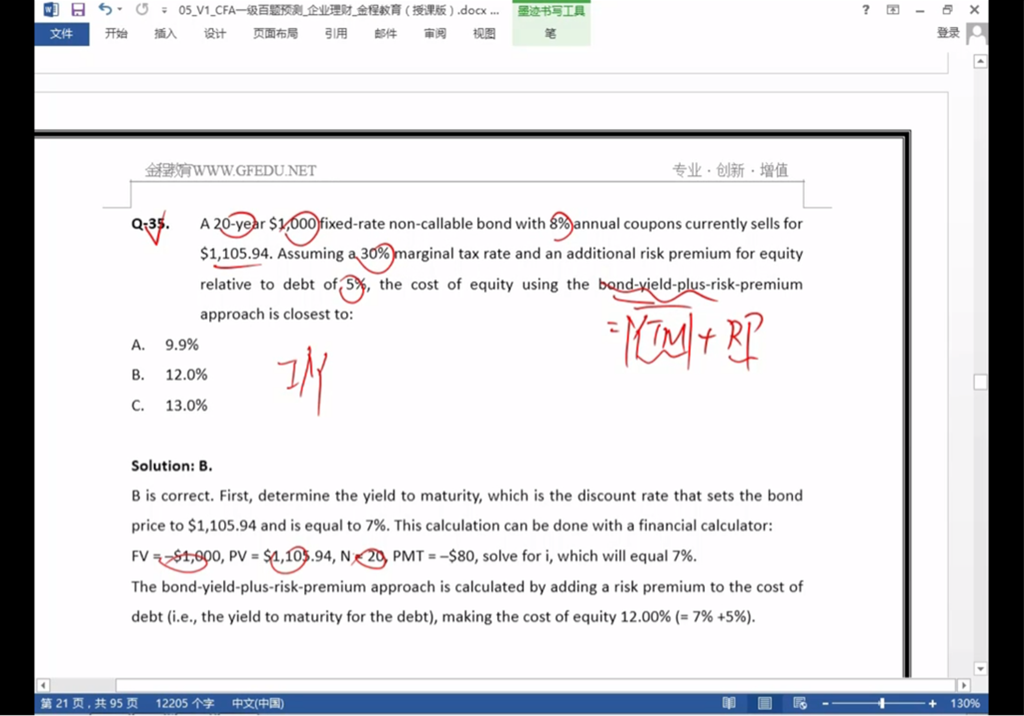Switch to the 邮件 (Mailings) tab

pyautogui.click(x=385, y=34)
